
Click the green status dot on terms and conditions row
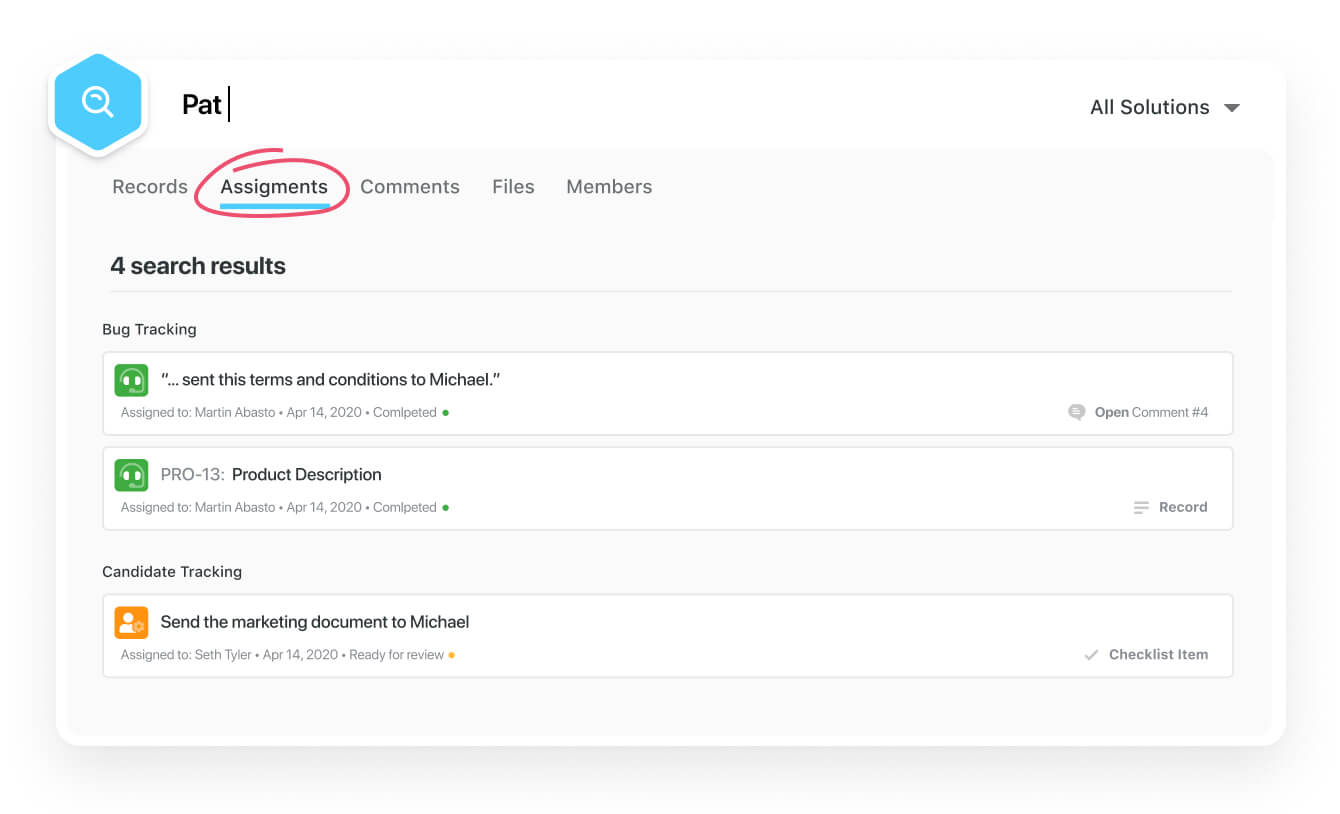(x=445, y=412)
